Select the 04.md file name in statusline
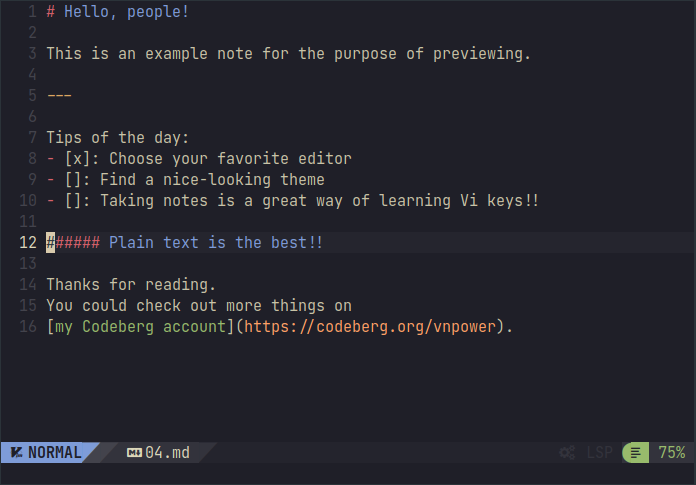696x485 pixels. click(x=167, y=453)
